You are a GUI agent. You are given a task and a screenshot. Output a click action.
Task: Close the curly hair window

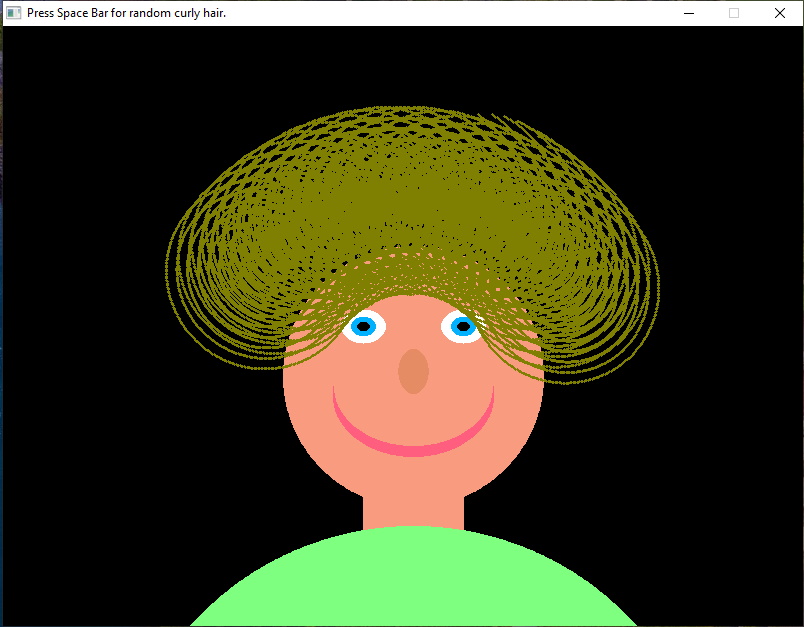[780, 13]
